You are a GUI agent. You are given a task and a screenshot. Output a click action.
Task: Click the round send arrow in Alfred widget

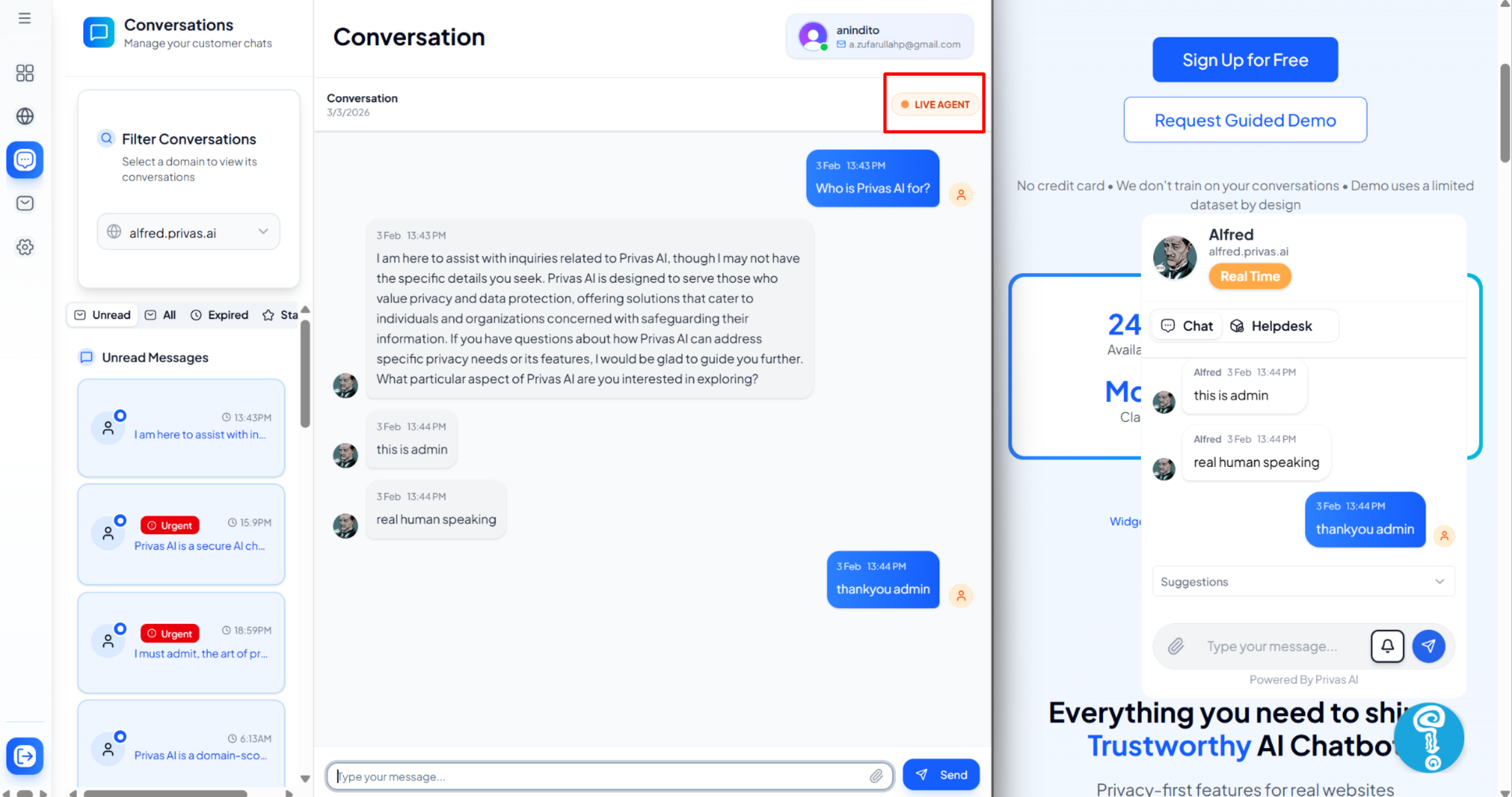tap(1428, 646)
